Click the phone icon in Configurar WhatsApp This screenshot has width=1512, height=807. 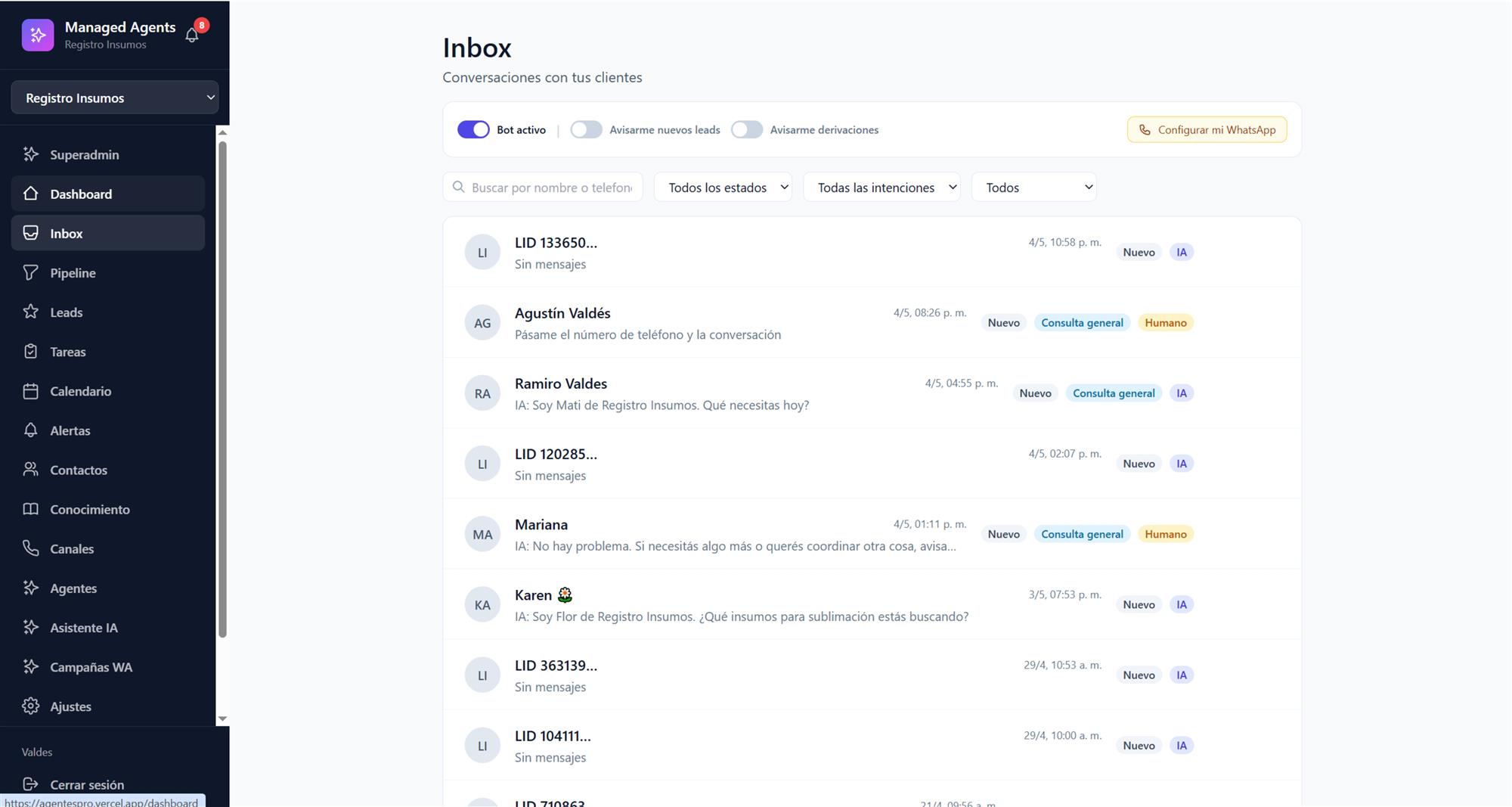(x=1145, y=130)
